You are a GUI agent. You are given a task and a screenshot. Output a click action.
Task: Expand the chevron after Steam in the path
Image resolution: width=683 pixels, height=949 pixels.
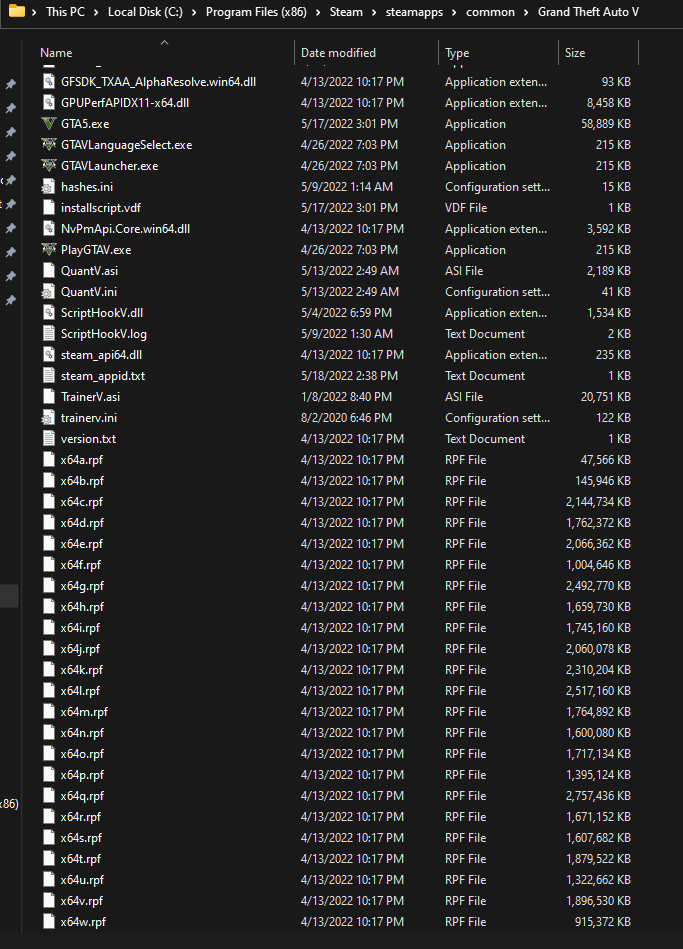coord(374,12)
